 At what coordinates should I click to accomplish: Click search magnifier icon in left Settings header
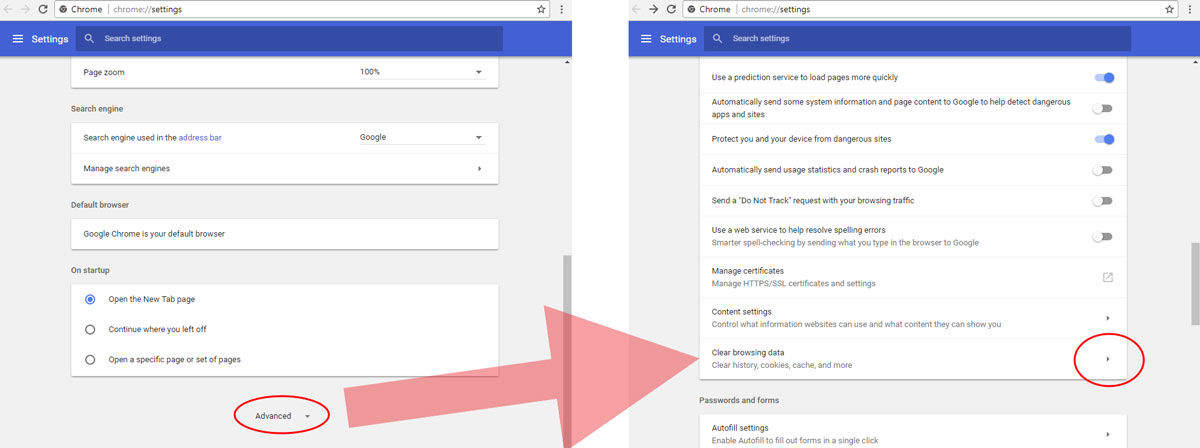[x=89, y=38]
